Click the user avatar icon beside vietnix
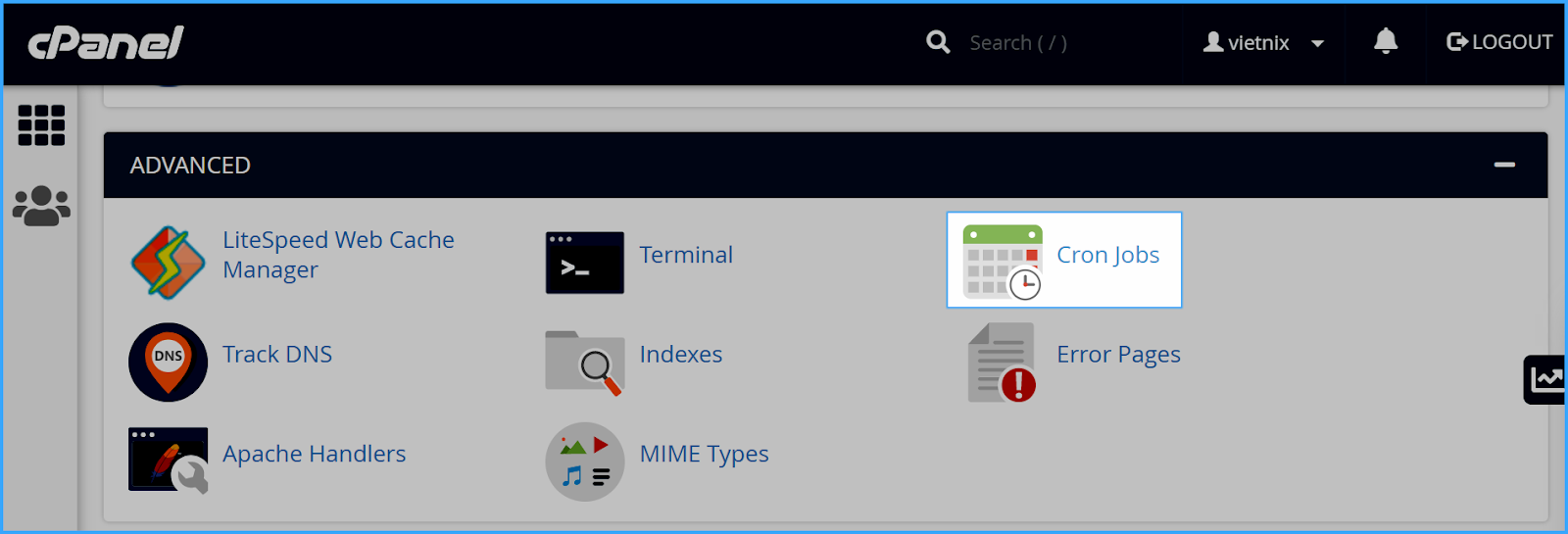The height and width of the screenshot is (534, 1568). point(1213,42)
